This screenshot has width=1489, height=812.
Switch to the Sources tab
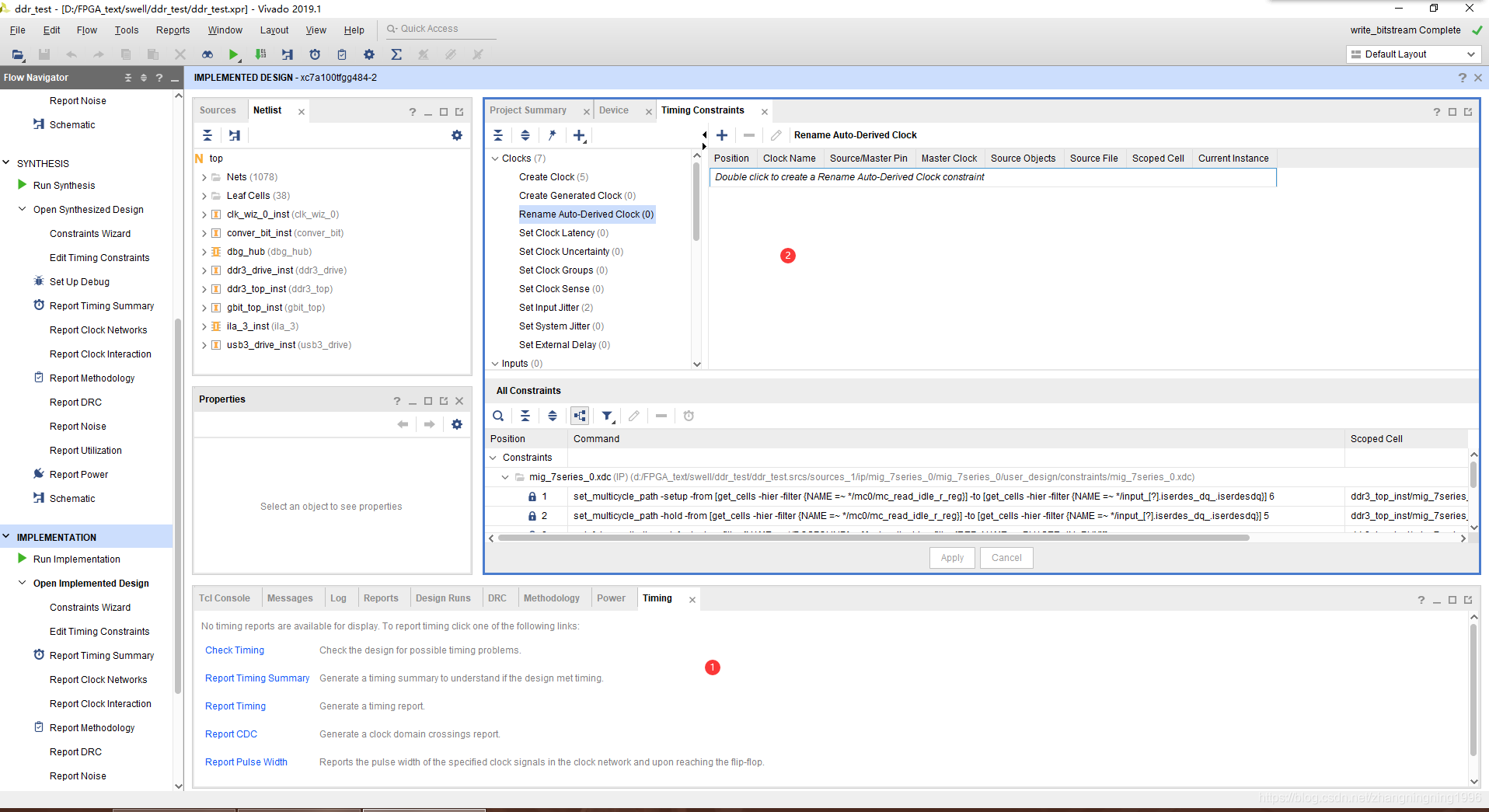(x=218, y=110)
